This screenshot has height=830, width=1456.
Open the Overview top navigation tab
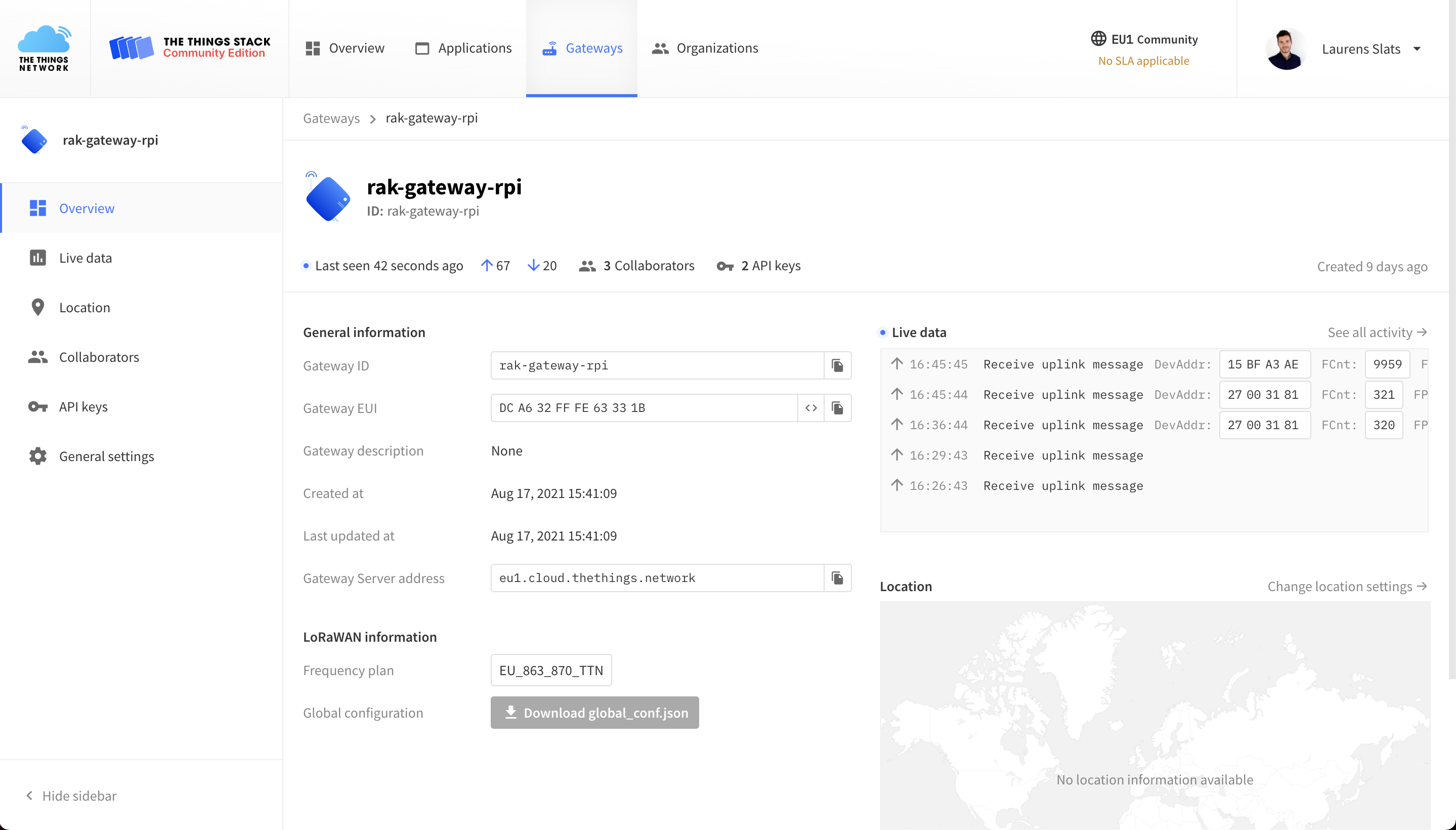345,48
